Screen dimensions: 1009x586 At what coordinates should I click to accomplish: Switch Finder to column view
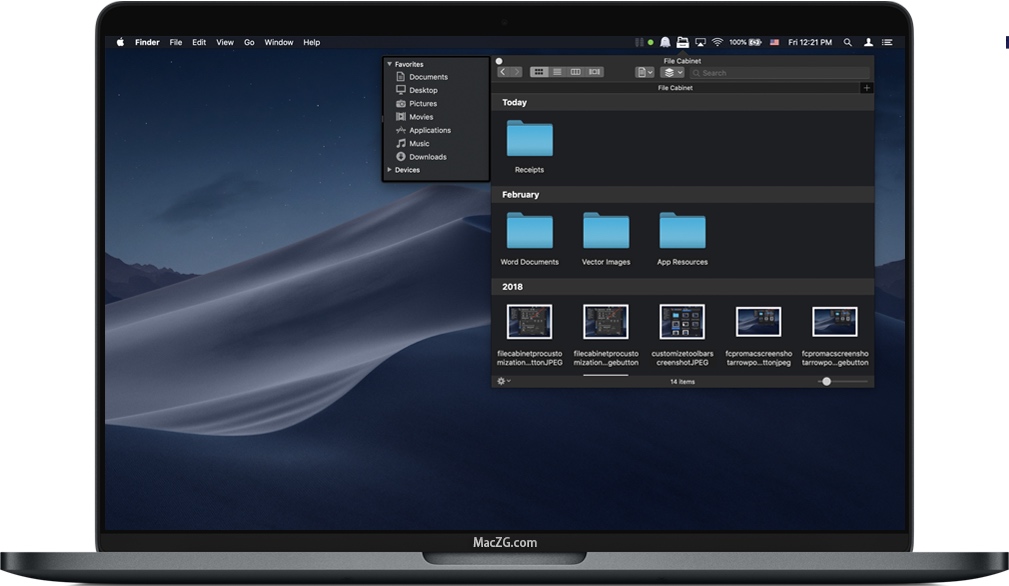coord(575,71)
